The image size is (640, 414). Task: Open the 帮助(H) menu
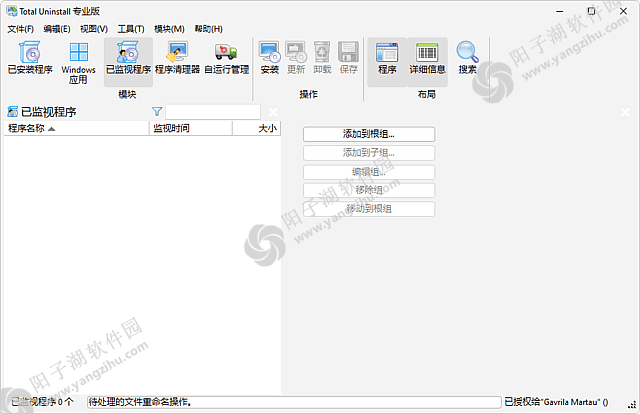[209, 29]
